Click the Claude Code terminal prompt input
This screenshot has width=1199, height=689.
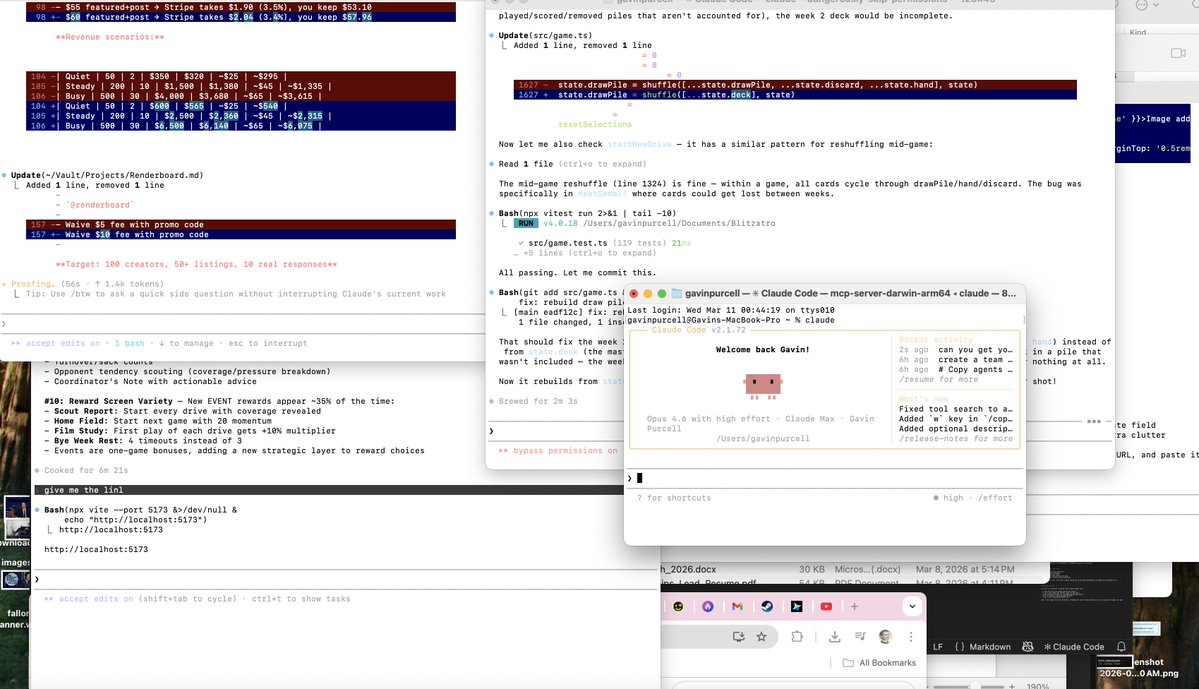pyautogui.click(x=824, y=478)
